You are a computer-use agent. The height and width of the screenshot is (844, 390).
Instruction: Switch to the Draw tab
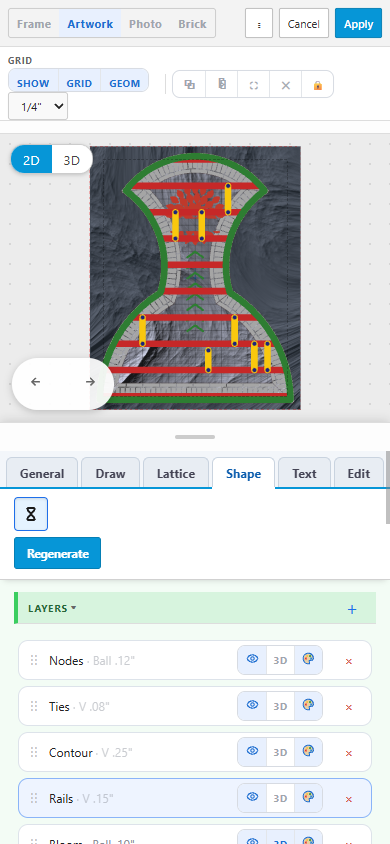[x=110, y=473]
